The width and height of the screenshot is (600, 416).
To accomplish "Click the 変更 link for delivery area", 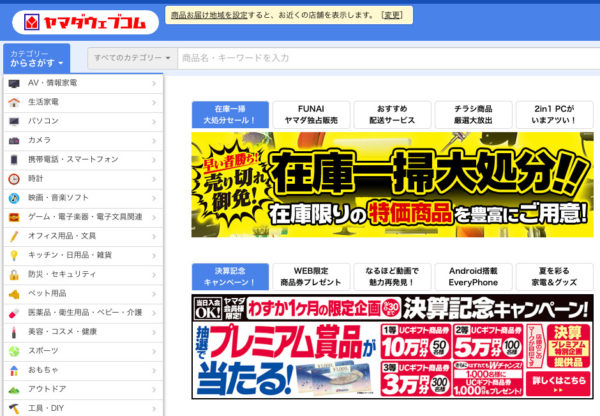I will click(393, 16).
